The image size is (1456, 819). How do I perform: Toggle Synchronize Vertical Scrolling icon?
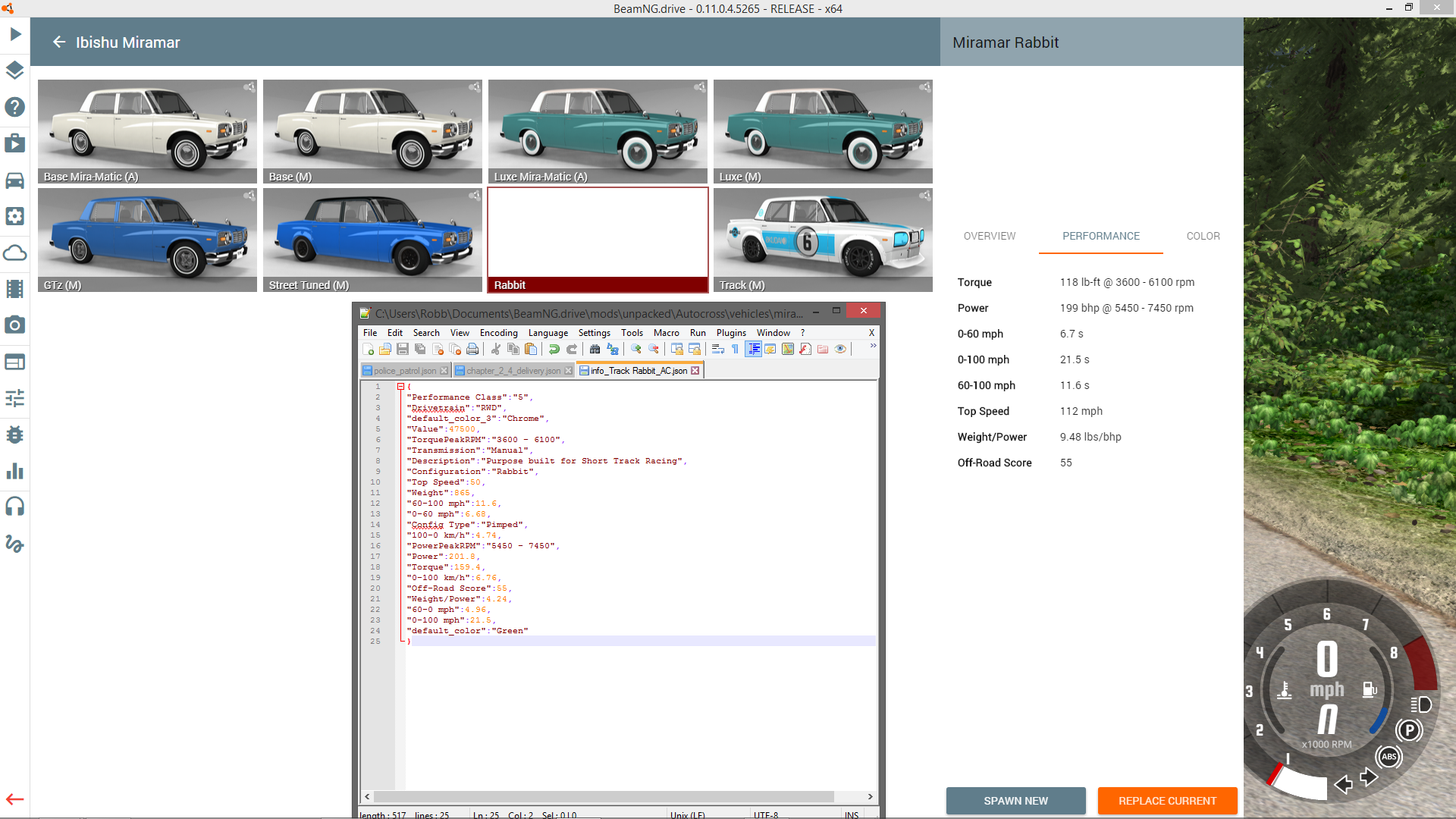click(x=677, y=349)
